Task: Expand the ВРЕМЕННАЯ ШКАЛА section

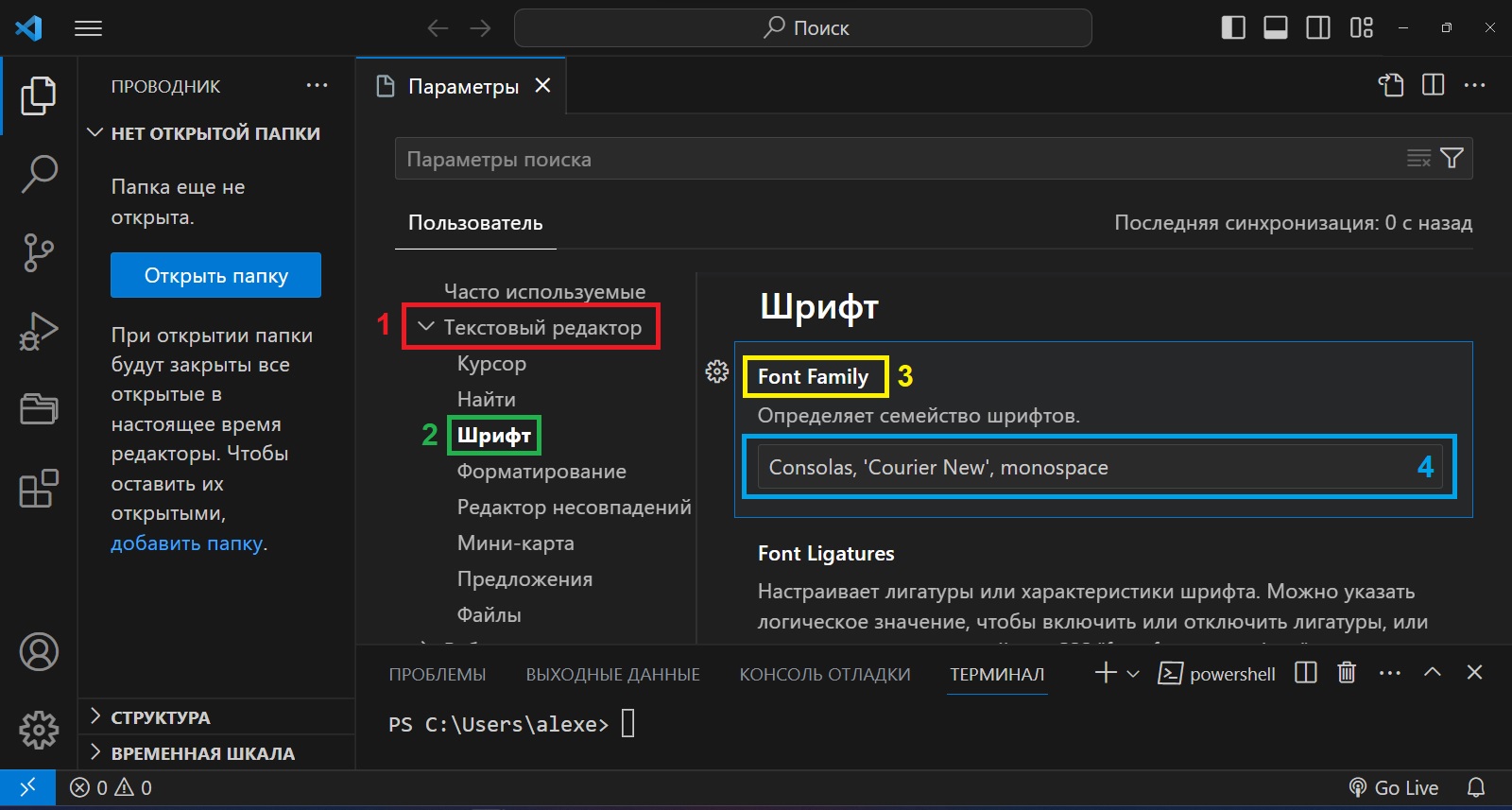Action: coord(215,753)
